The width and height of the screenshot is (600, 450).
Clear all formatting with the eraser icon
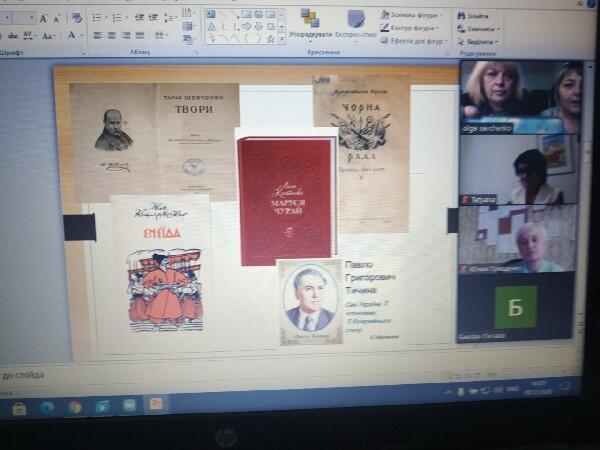(77, 18)
